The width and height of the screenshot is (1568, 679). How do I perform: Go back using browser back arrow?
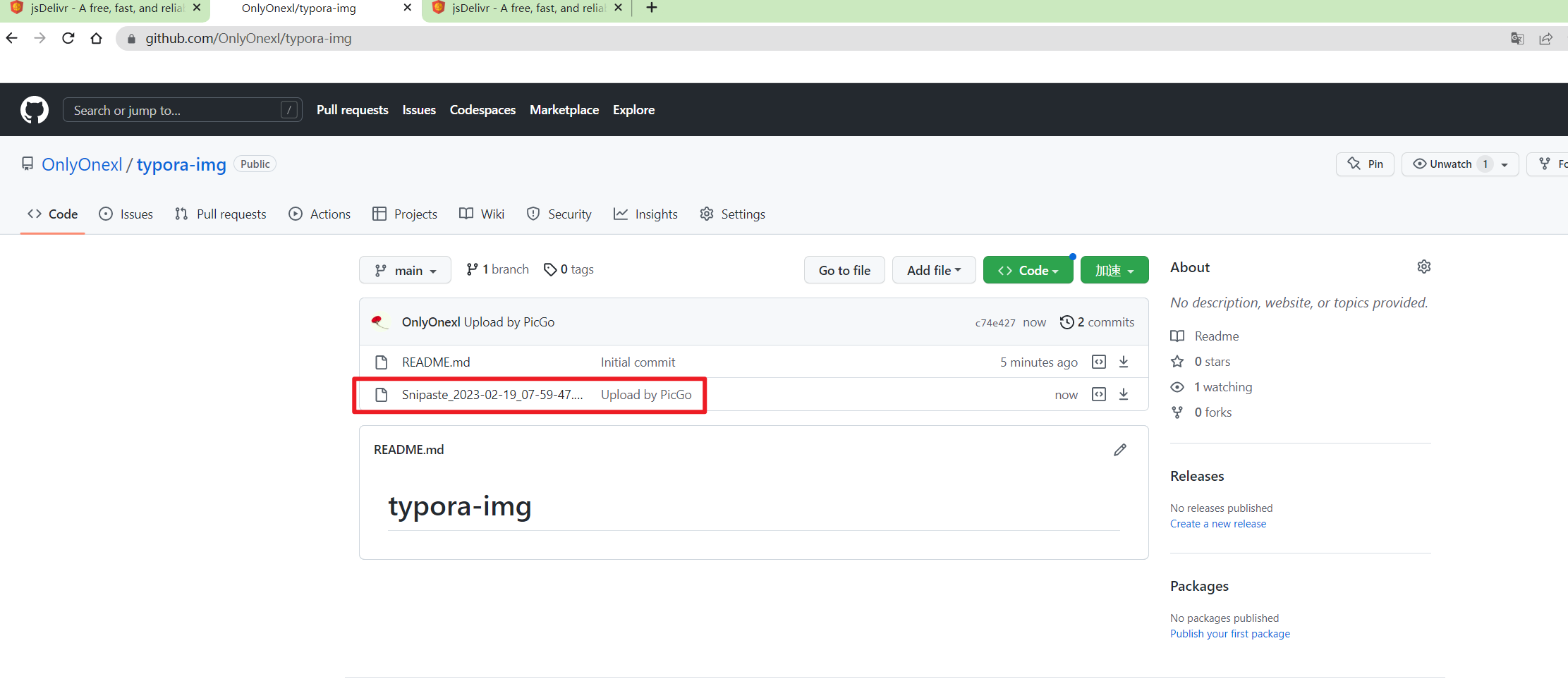tap(12, 38)
